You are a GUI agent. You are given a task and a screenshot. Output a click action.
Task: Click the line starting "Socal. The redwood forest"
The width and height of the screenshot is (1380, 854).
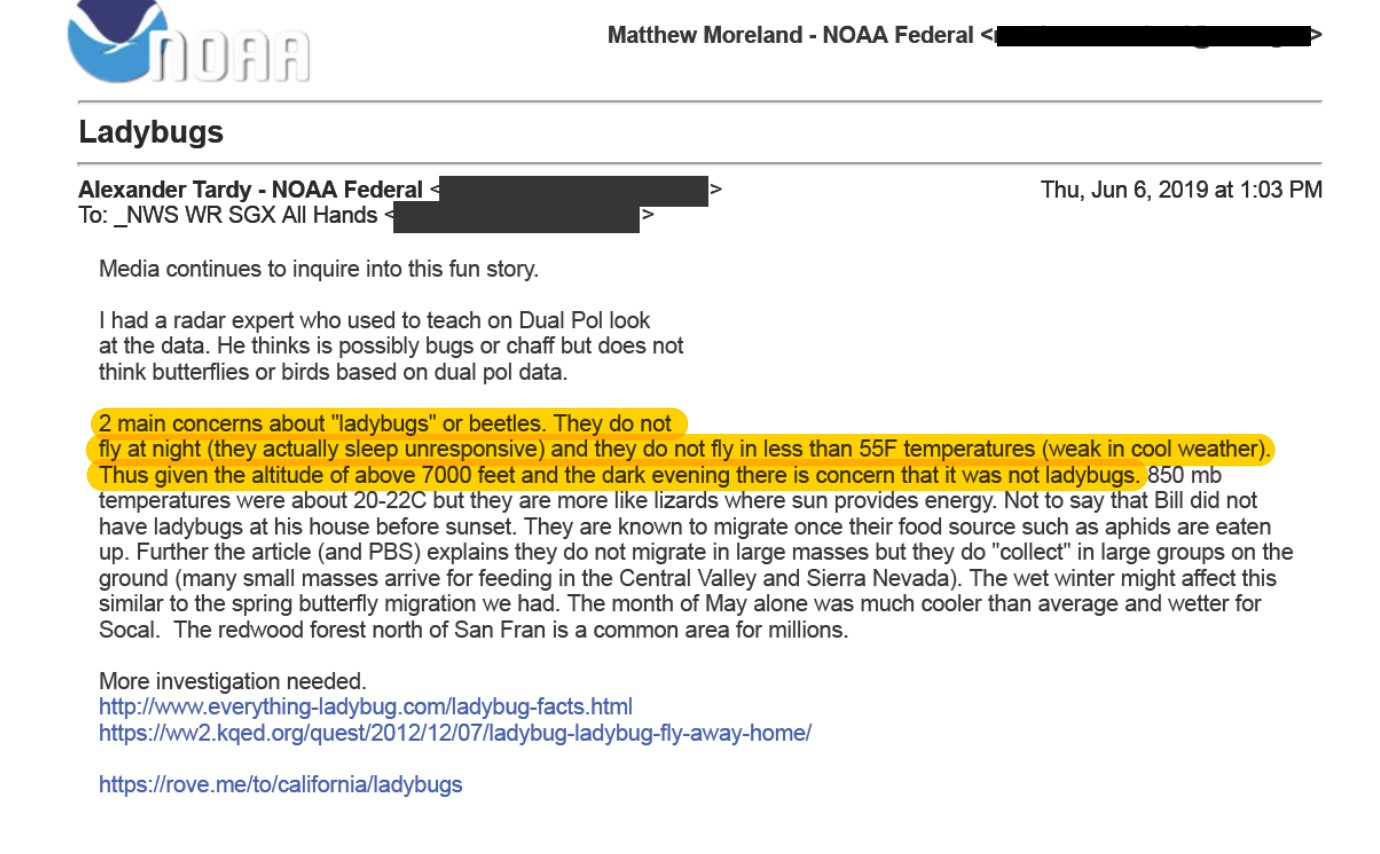click(473, 630)
